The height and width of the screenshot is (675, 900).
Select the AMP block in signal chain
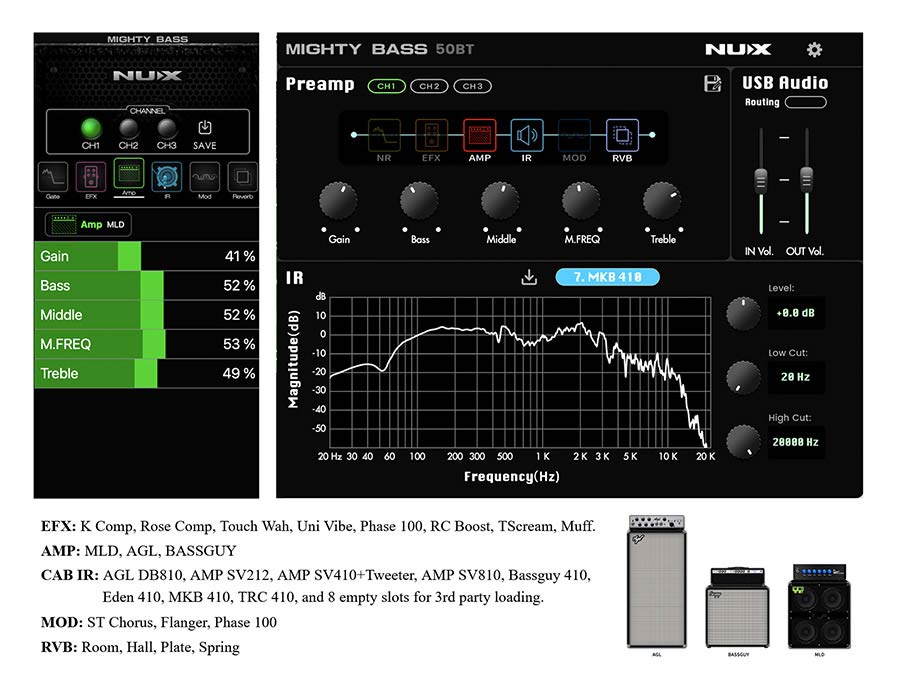click(x=479, y=135)
